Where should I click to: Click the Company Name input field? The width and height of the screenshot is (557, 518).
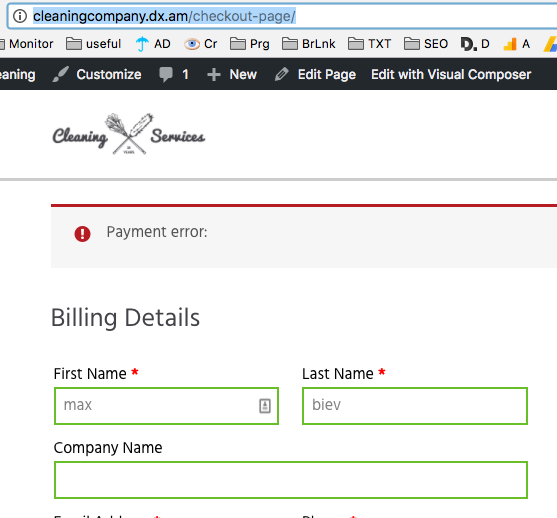tap(291, 480)
